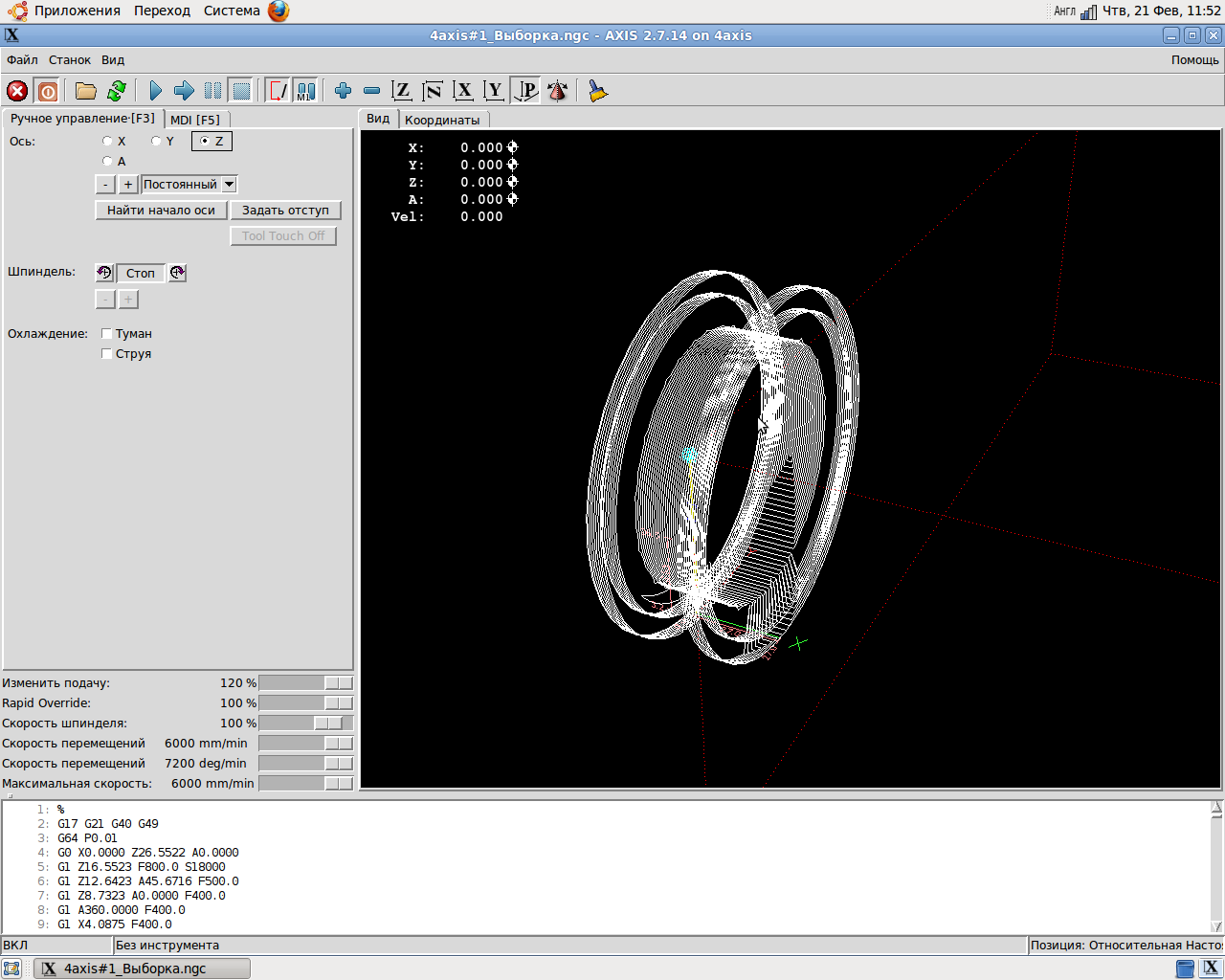Clear the live plot with broom icon
Viewport: 1225px width, 980px height.
598,91
